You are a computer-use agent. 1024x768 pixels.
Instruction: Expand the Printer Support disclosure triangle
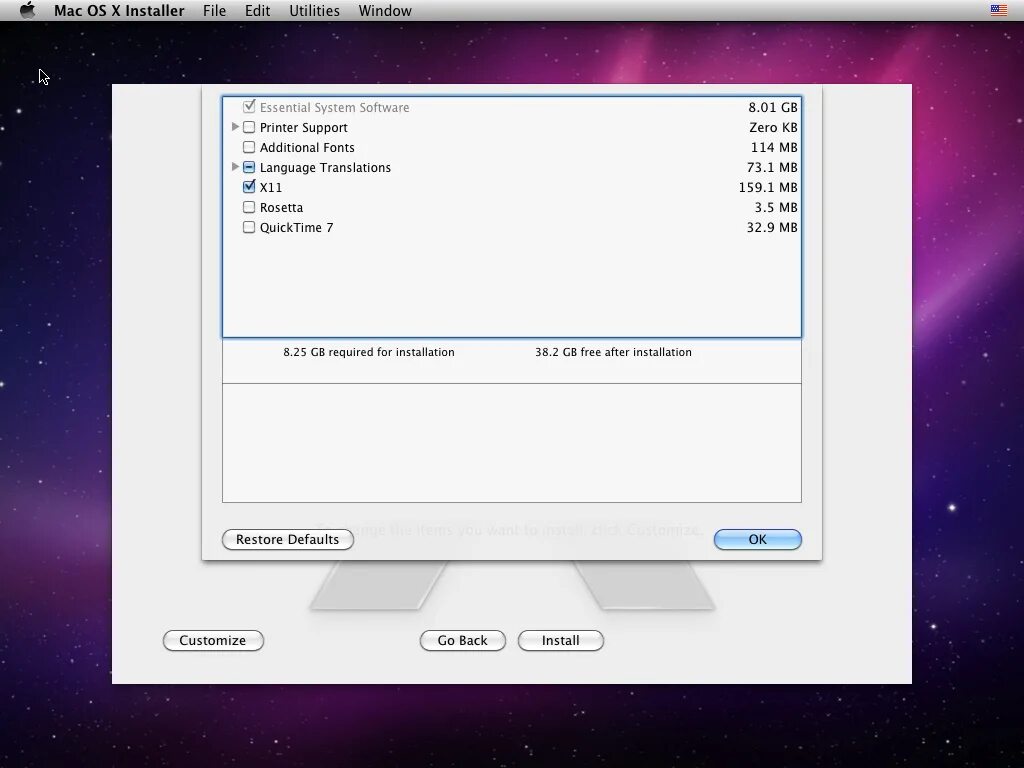[235, 127]
